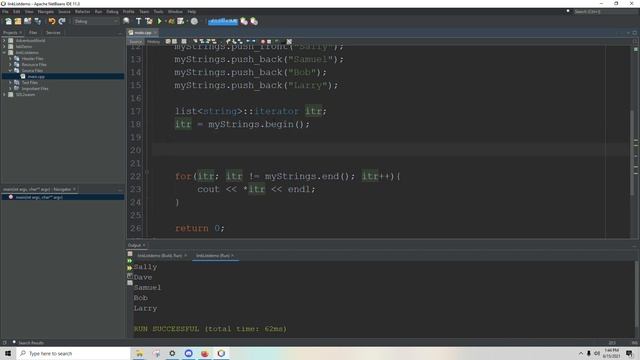The image size is (640, 360).
Task: Click the blue memory usage bar
Action: click(x=223, y=21)
